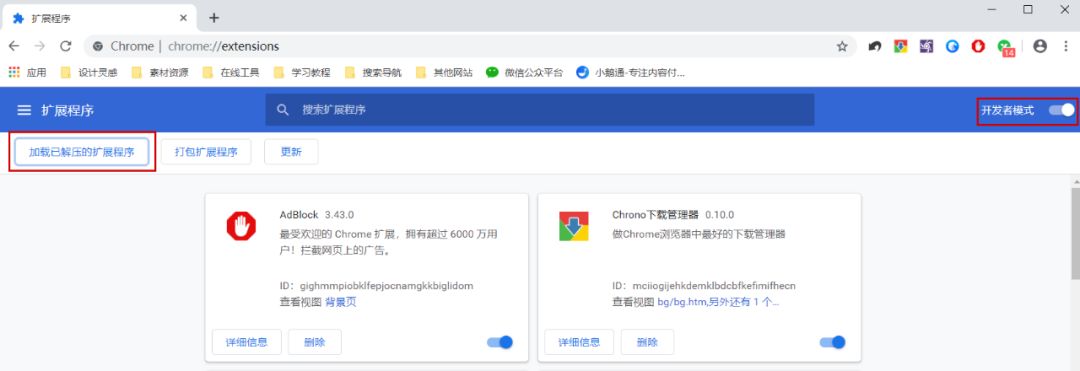The width and height of the screenshot is (1080, 371).
Task: Open the Chrome profile avatar
Action: pyautogui.click(x=1040, y=46)
